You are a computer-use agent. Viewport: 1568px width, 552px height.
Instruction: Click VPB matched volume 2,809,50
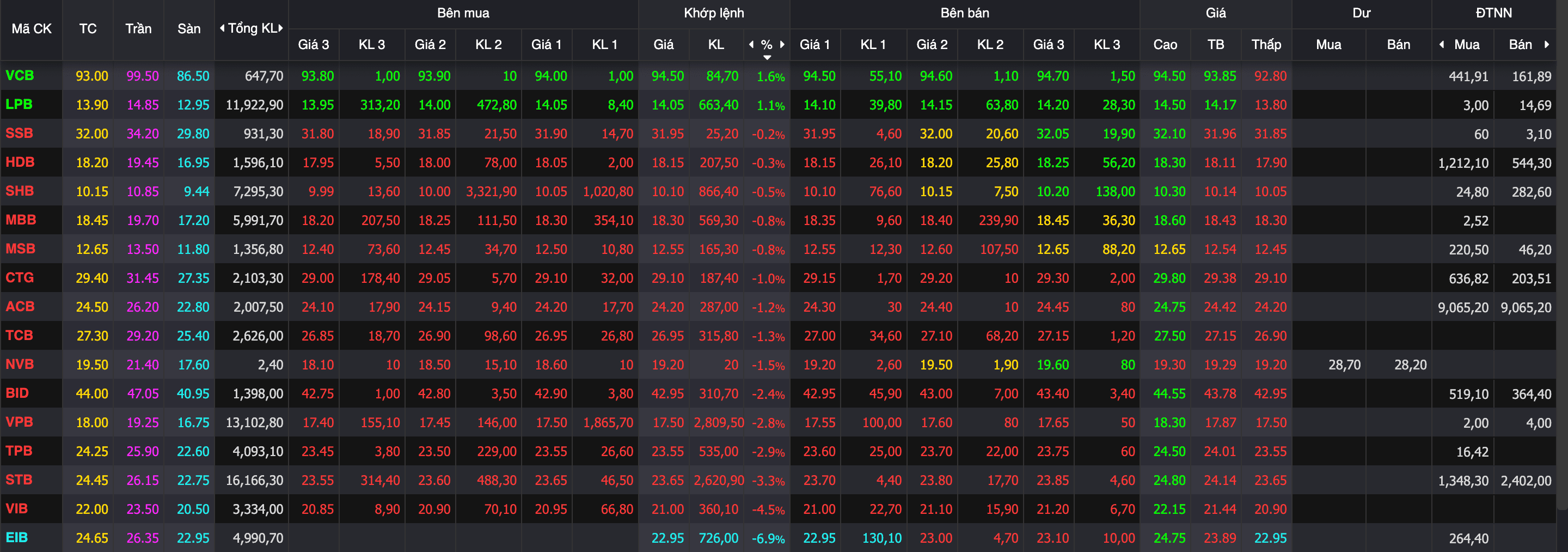pos(718,422)
